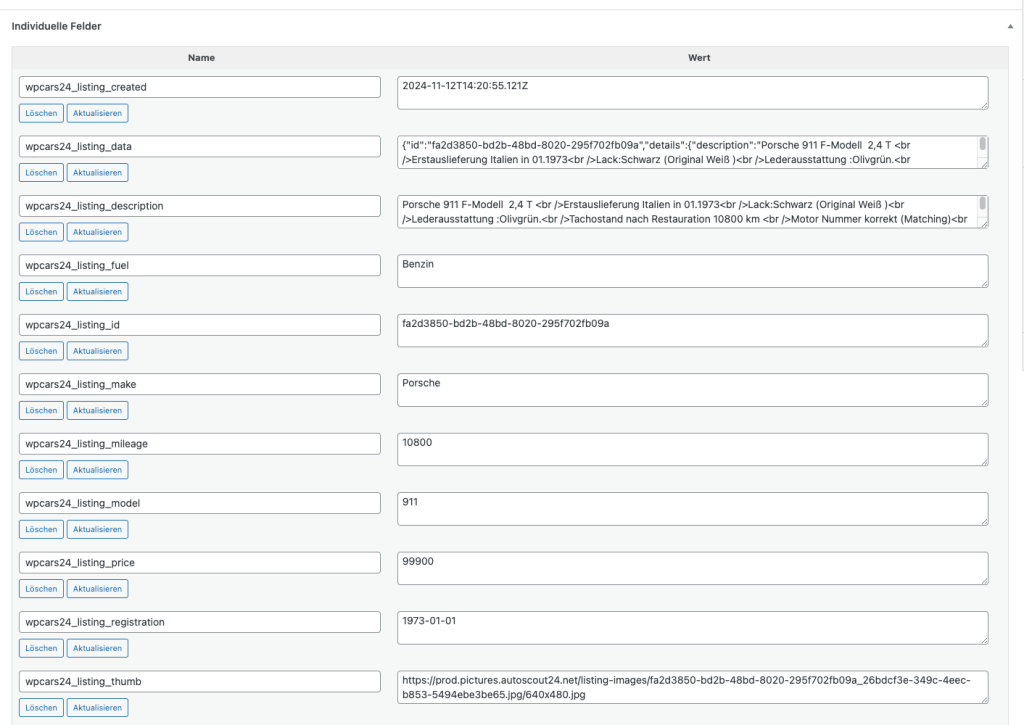
Task: Delete the wpcars24_listing_mileage field
Action: (41, 470)
